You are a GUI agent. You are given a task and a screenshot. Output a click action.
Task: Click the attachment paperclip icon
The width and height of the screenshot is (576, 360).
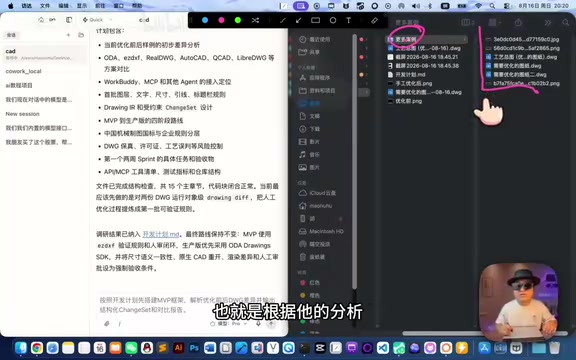107,324
